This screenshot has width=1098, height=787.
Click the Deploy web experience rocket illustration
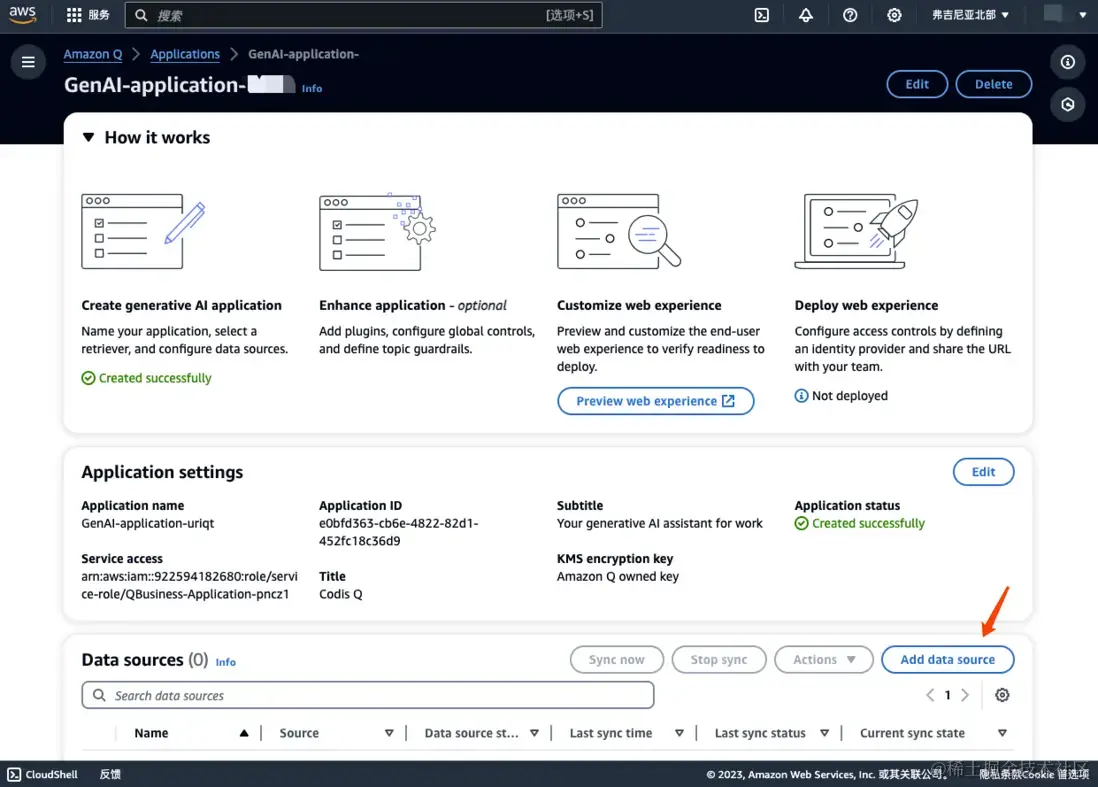[x=856, y=231]
